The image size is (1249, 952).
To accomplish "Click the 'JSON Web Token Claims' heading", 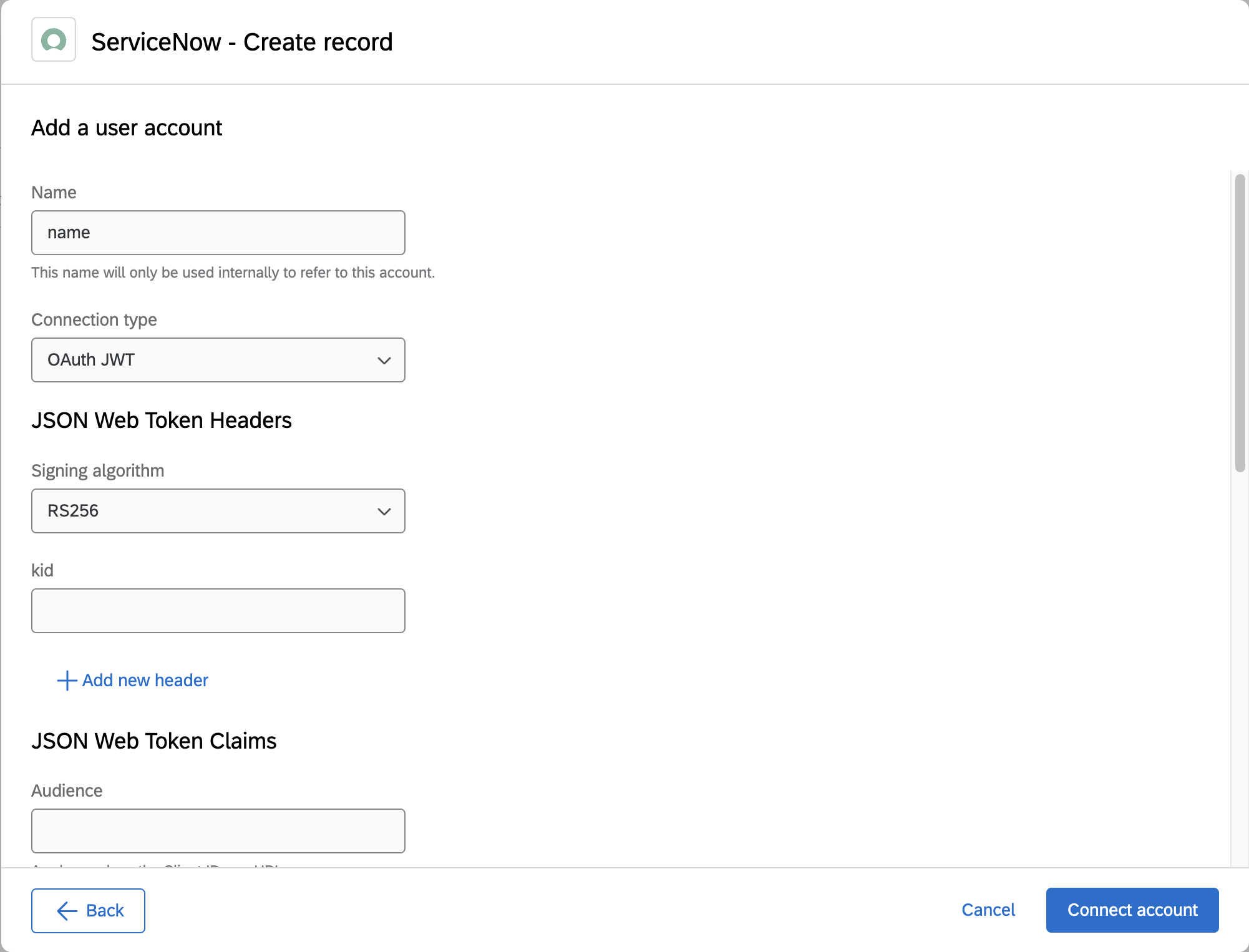I will point(154,741).
